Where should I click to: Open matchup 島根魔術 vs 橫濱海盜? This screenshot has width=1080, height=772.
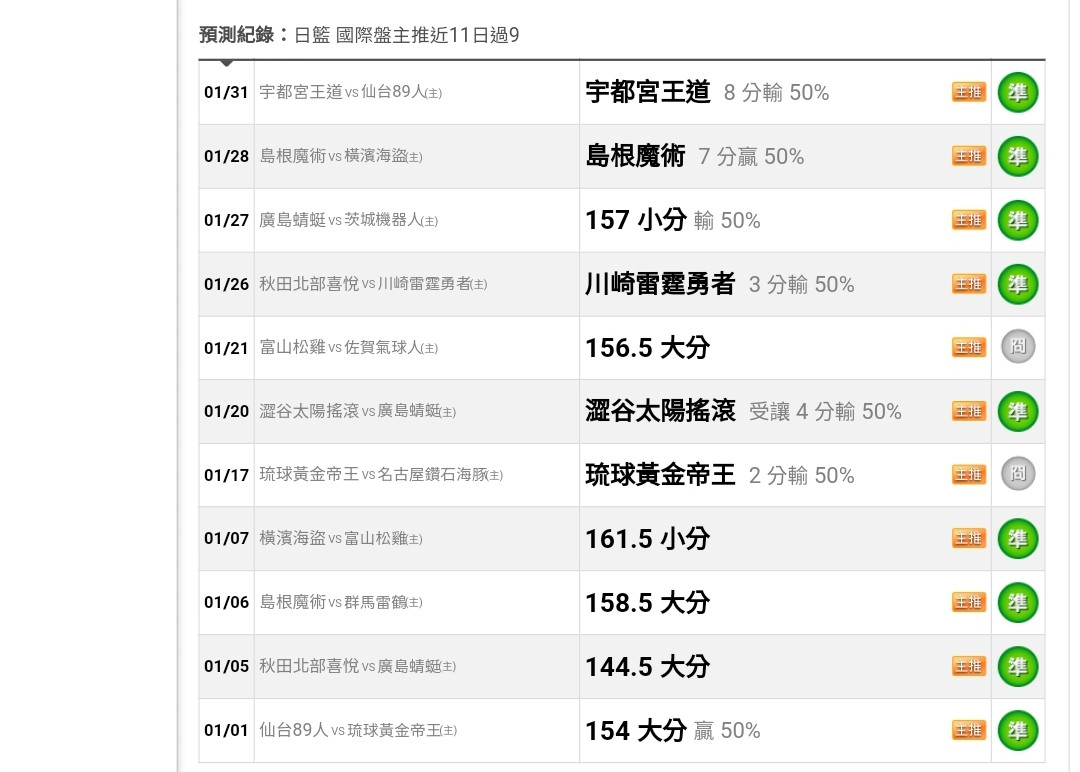tap(341, 156)
